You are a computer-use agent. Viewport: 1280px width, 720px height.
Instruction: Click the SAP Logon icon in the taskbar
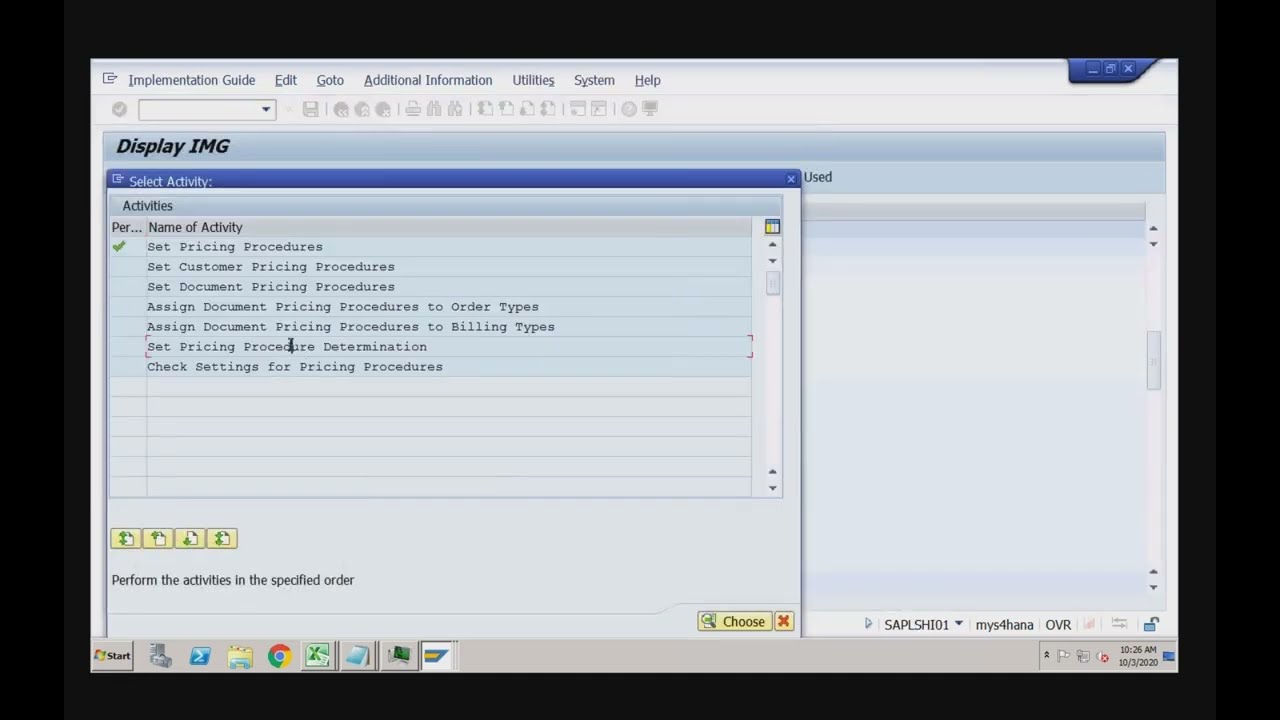click(x=437, y=656)
